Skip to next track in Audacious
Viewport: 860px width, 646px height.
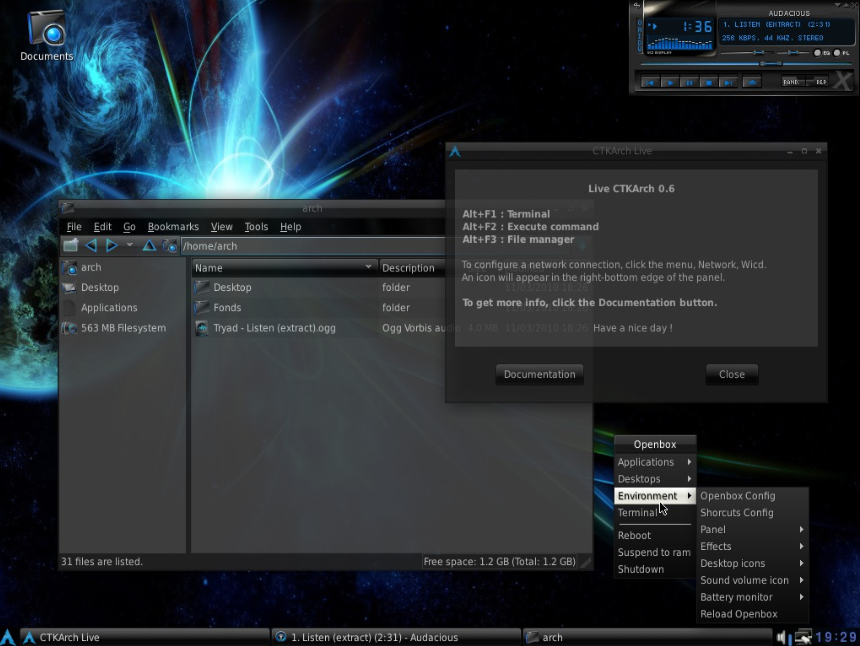(728, 82)
